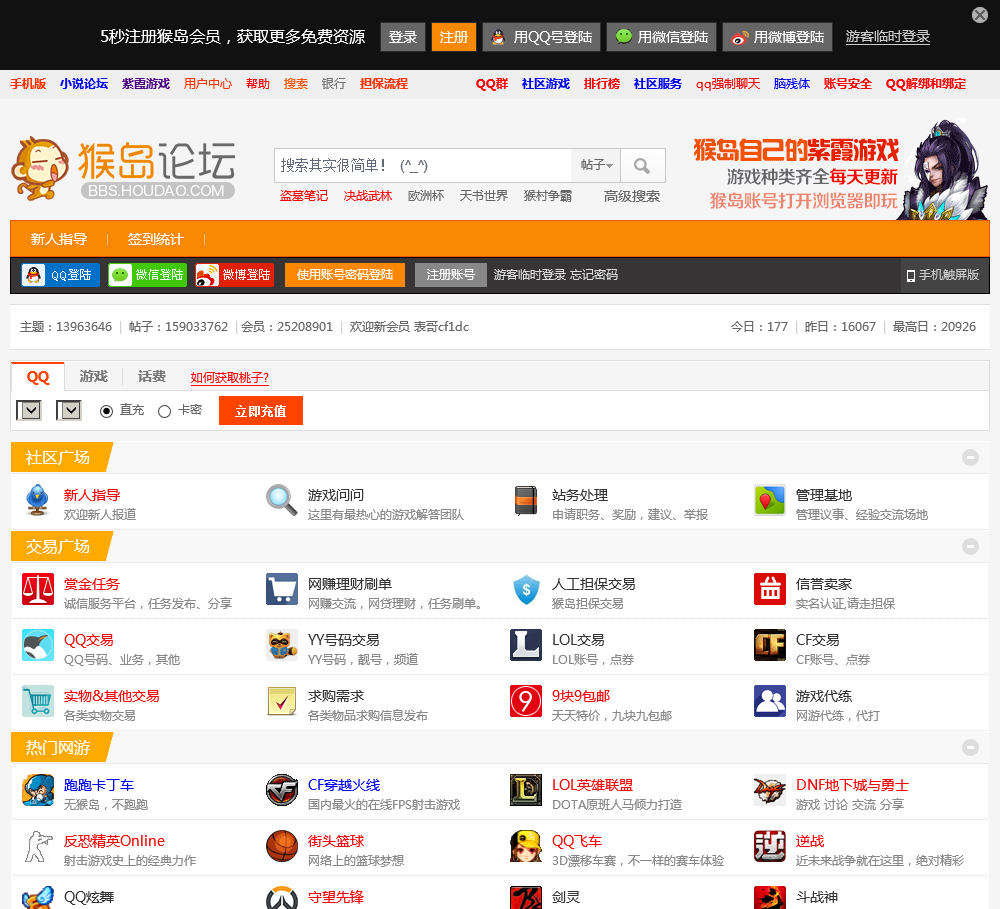1000x909 pixels.
Task: Collapse the 社区广场 section
Action: coord(970,457)
